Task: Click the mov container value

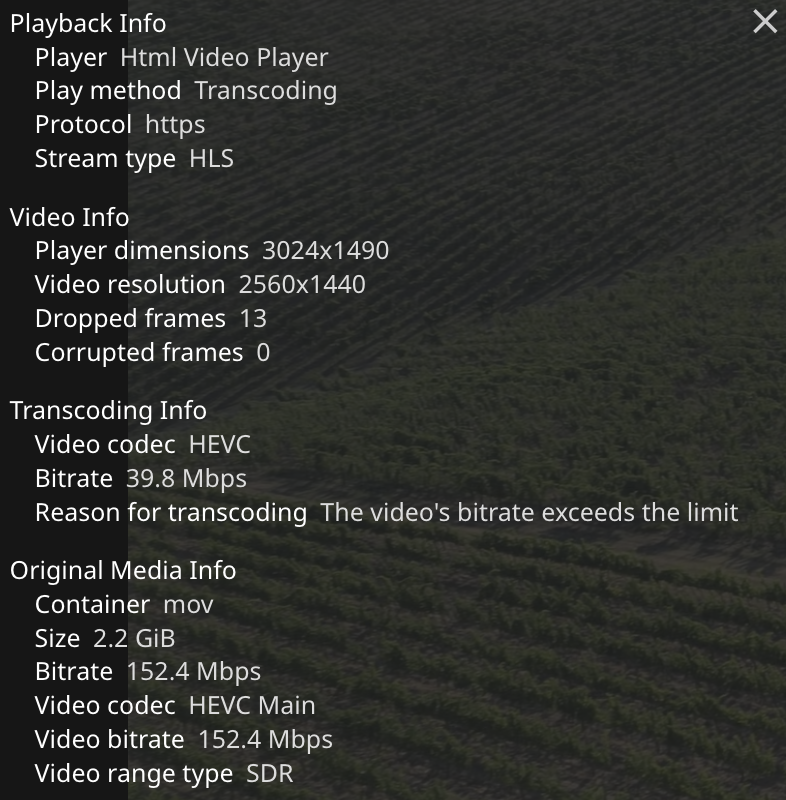Action: [x=188, y=605]
